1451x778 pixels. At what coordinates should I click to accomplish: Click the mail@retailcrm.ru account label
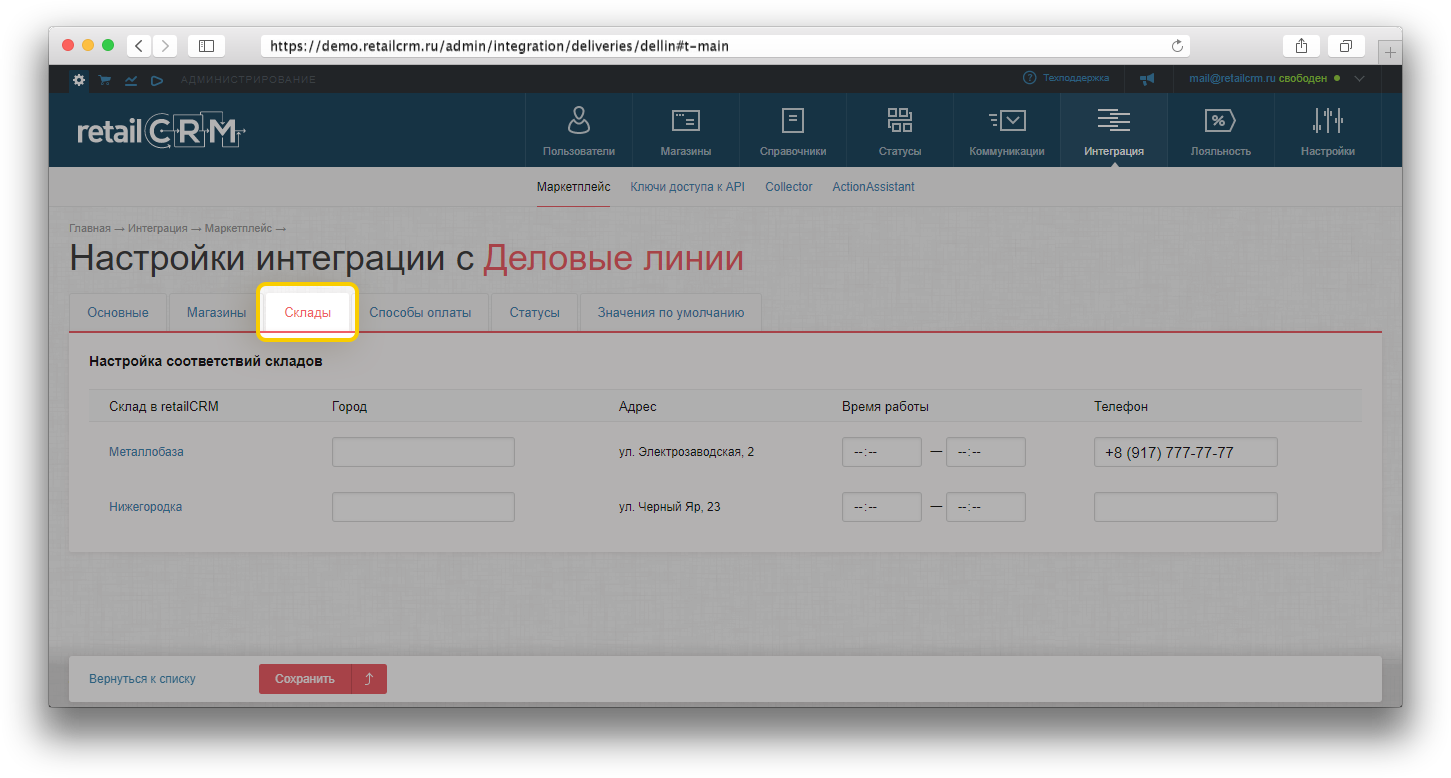pyautogui.click(x=1231, y=78)
